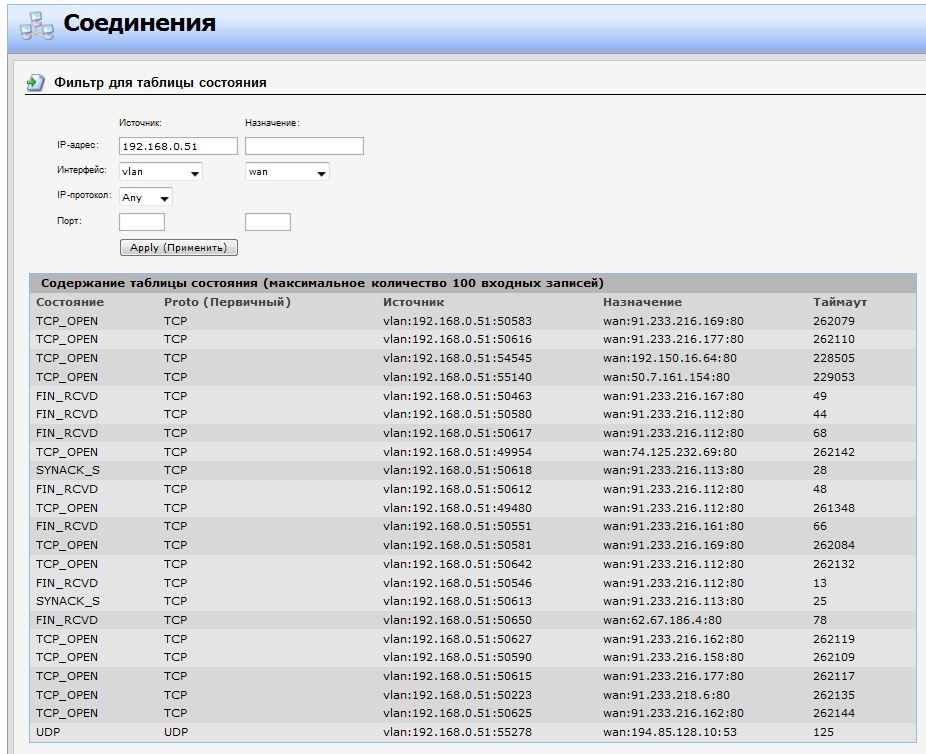Click the empty destination IP-адрес field
This screenshot has height=754, width=926.
pyautogui.click(x=304, y=147)
